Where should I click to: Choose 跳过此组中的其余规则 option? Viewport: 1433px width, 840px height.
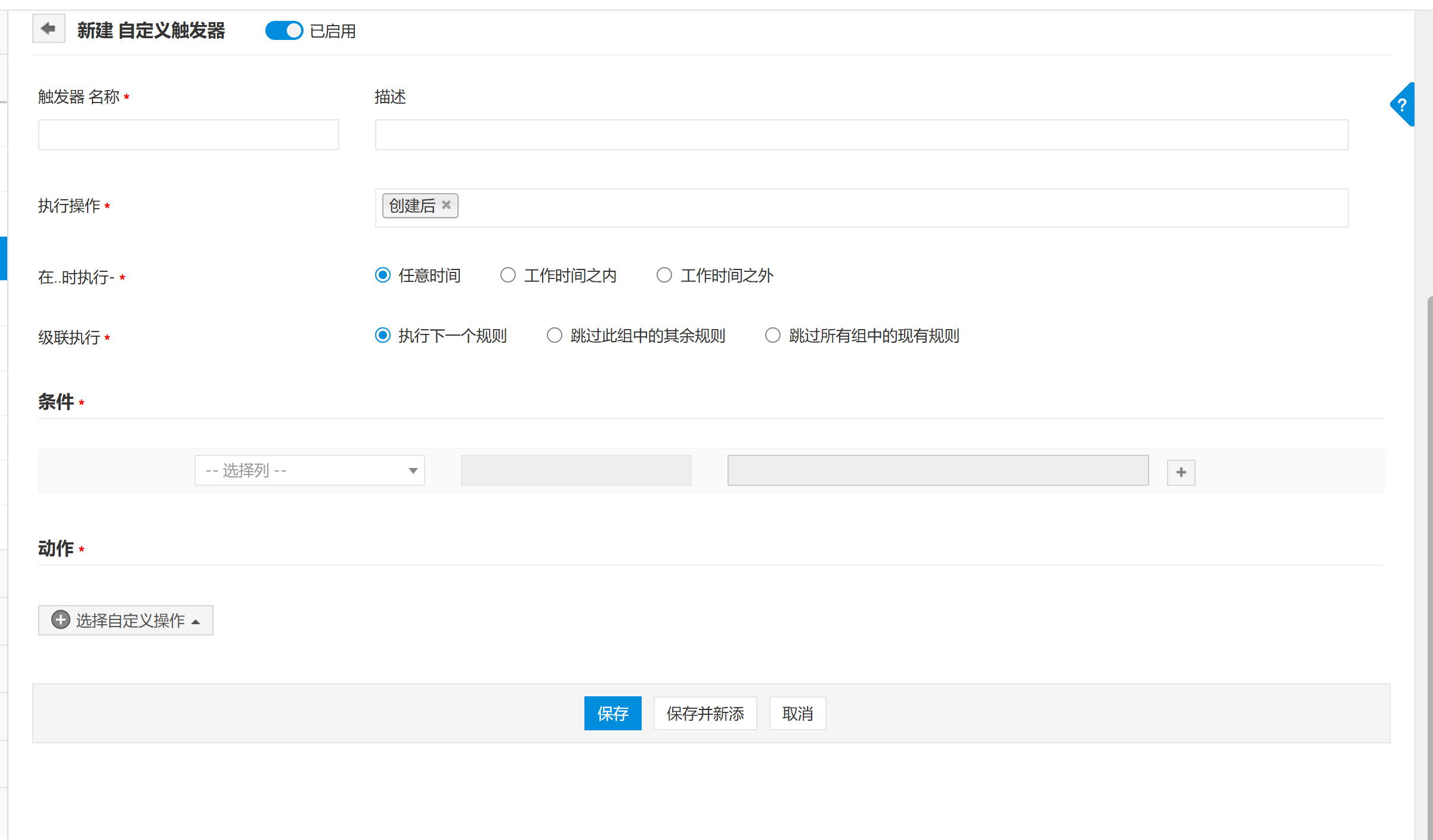555,335
